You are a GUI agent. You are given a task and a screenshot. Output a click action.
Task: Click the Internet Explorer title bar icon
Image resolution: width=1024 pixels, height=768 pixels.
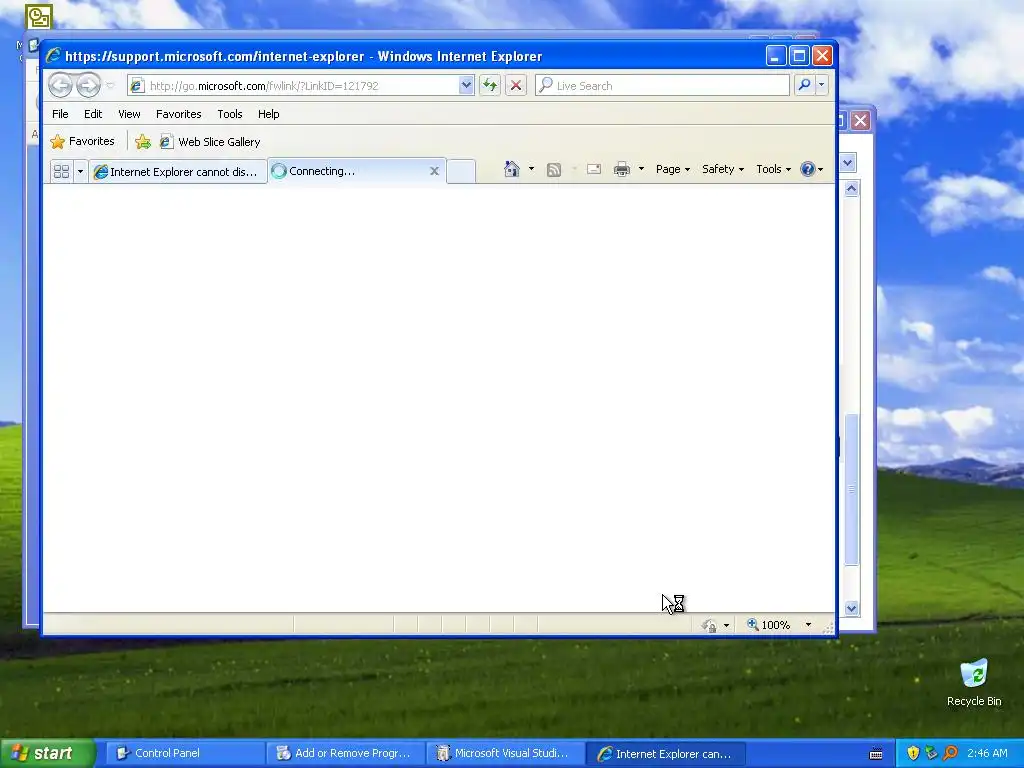point(53,56)
